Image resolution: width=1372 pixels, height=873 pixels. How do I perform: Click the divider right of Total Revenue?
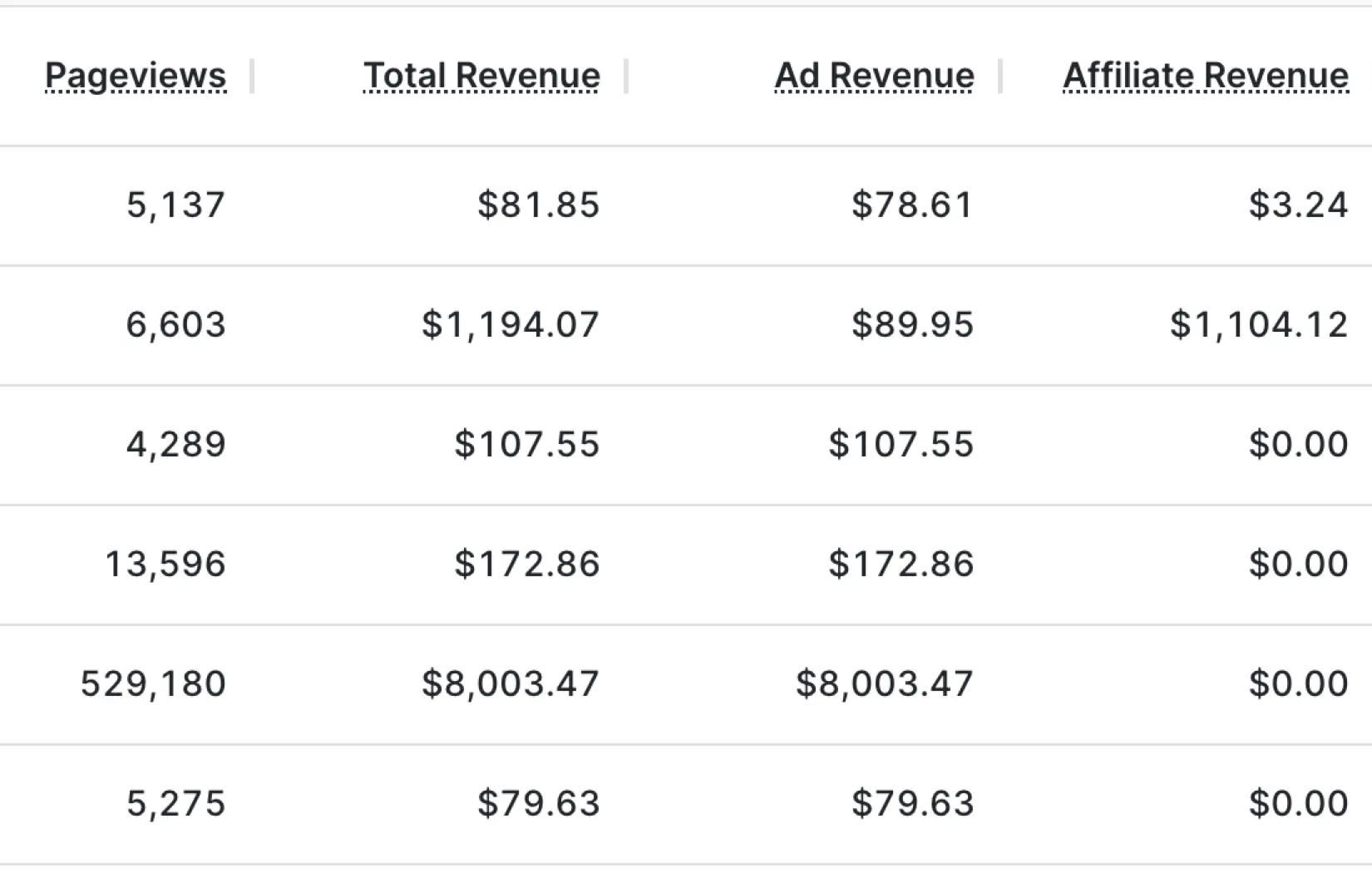626,76
